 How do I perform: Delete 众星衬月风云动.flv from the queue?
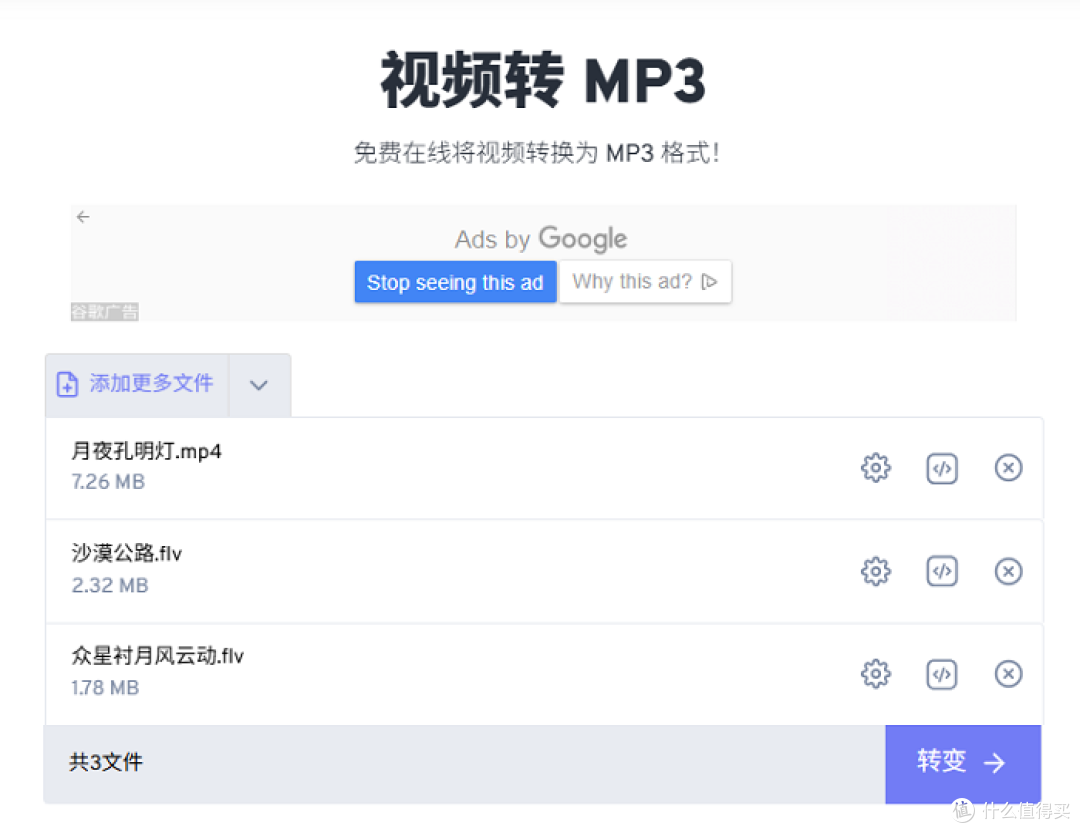click(1008, 673)
